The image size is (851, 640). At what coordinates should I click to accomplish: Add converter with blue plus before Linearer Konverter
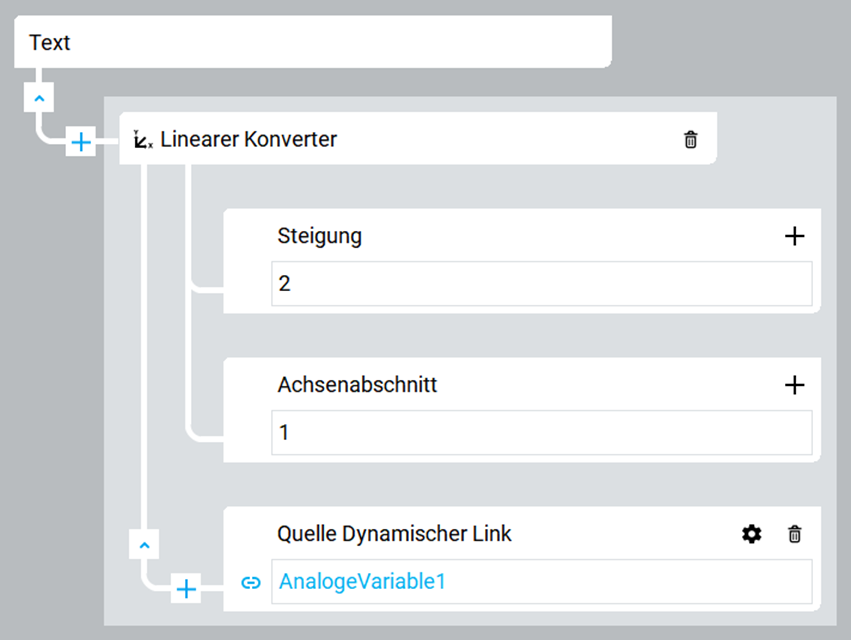tap(81, 142)
